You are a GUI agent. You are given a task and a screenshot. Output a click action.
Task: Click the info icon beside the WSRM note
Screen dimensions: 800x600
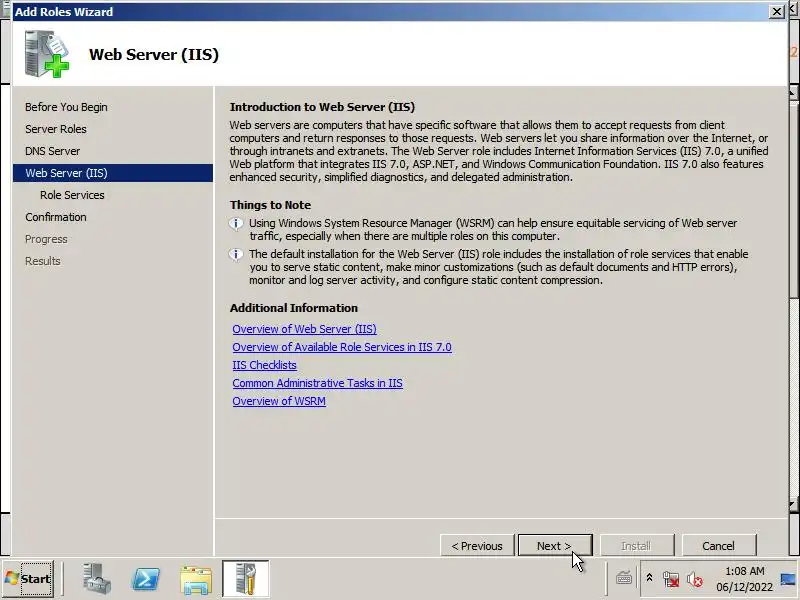click(236, 223)
